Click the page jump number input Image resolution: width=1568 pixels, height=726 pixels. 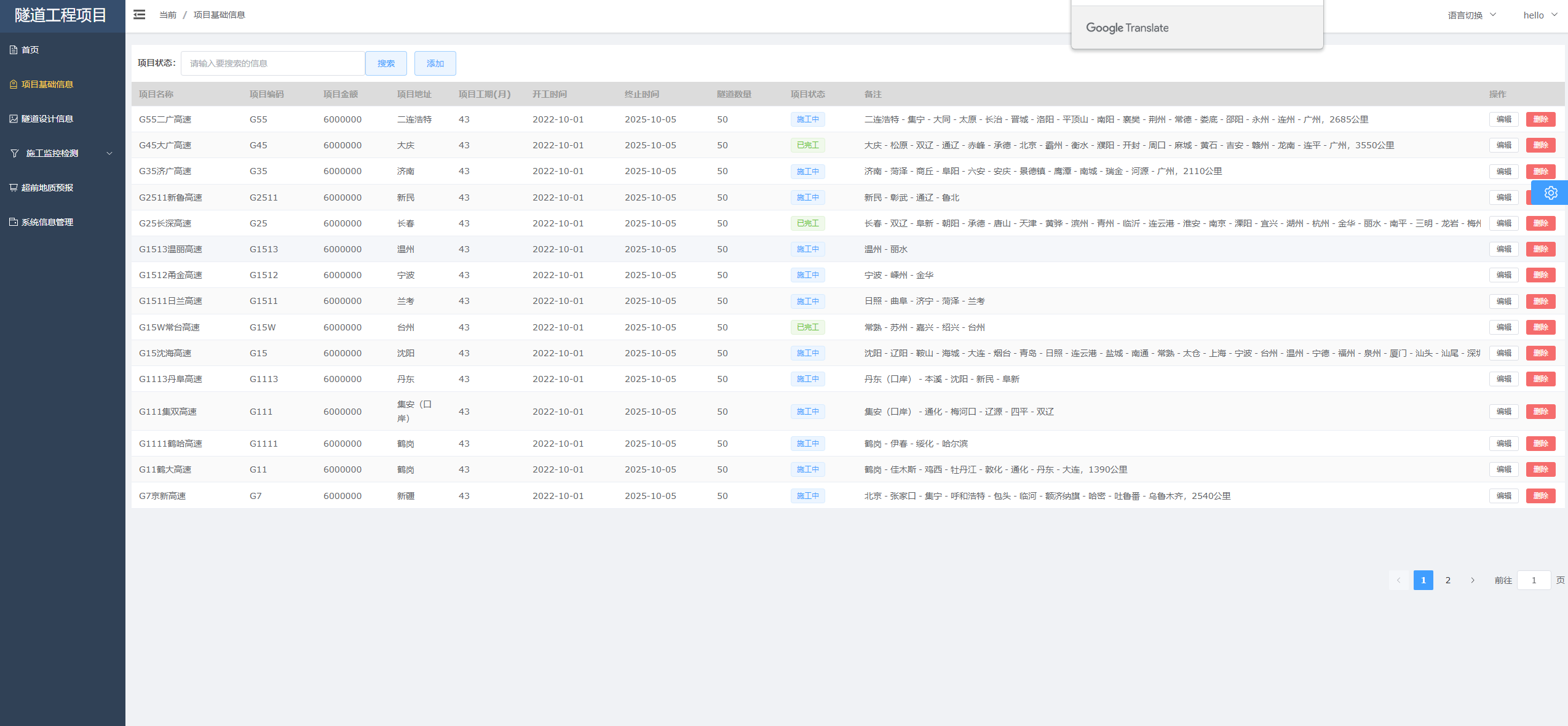point(1534,580)
